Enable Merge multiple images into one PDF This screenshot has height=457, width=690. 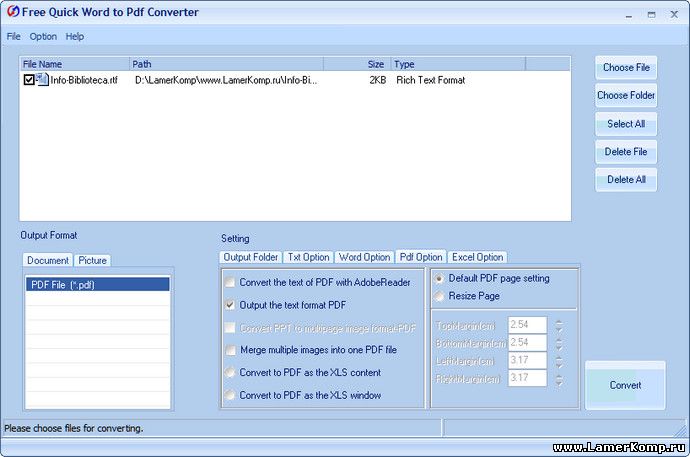[231, 350]
